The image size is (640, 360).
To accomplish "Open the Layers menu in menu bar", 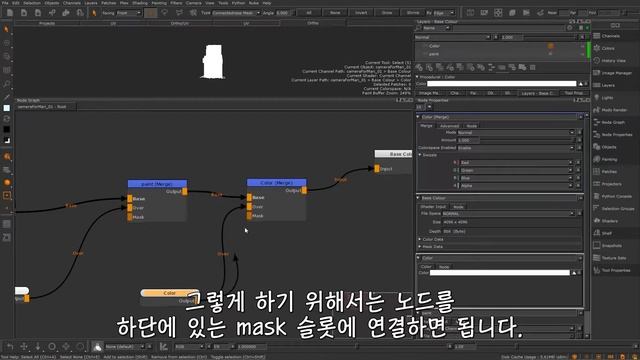I will click(x=91, y=3).
